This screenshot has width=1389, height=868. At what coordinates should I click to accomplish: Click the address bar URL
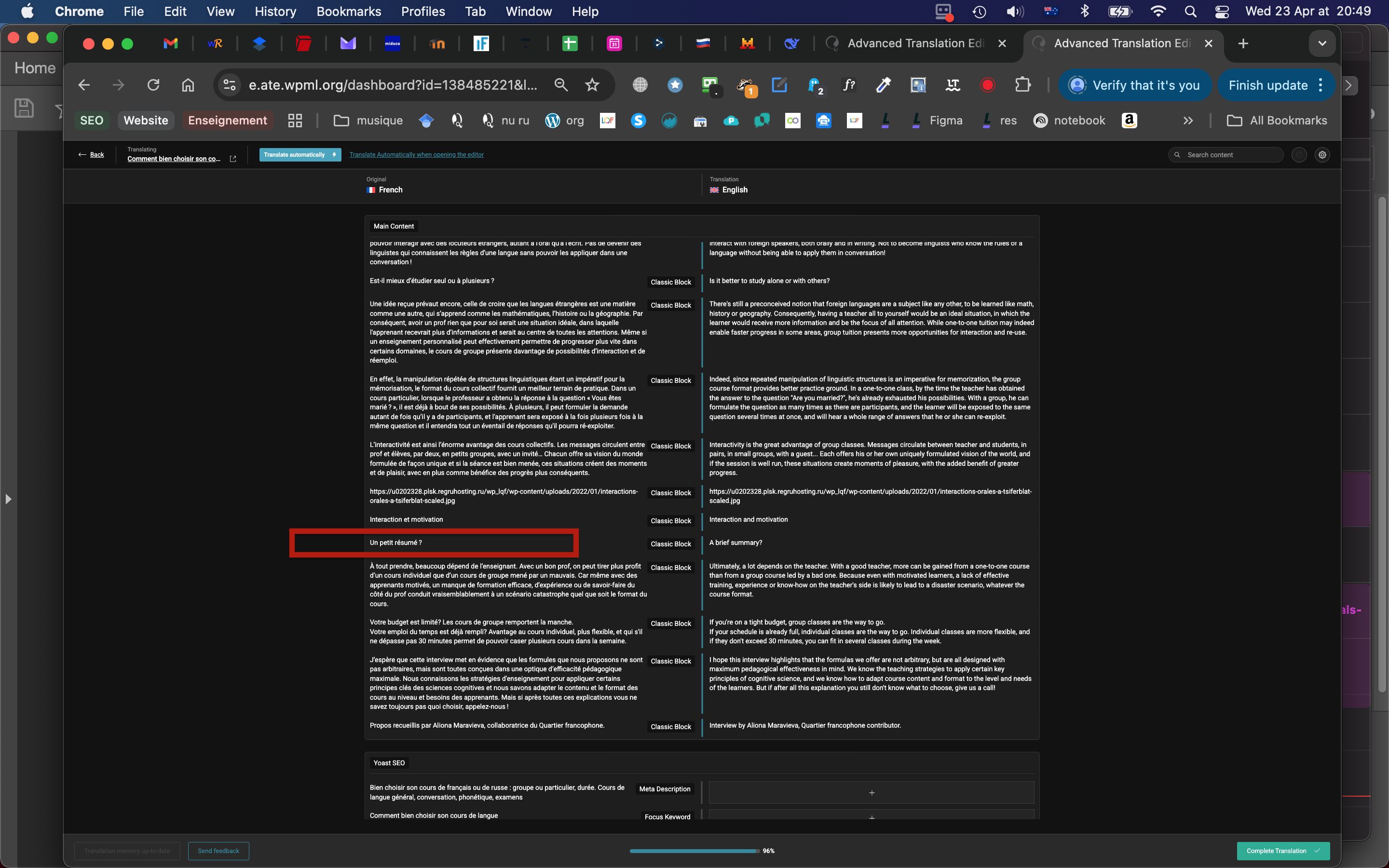click(393, 85)
